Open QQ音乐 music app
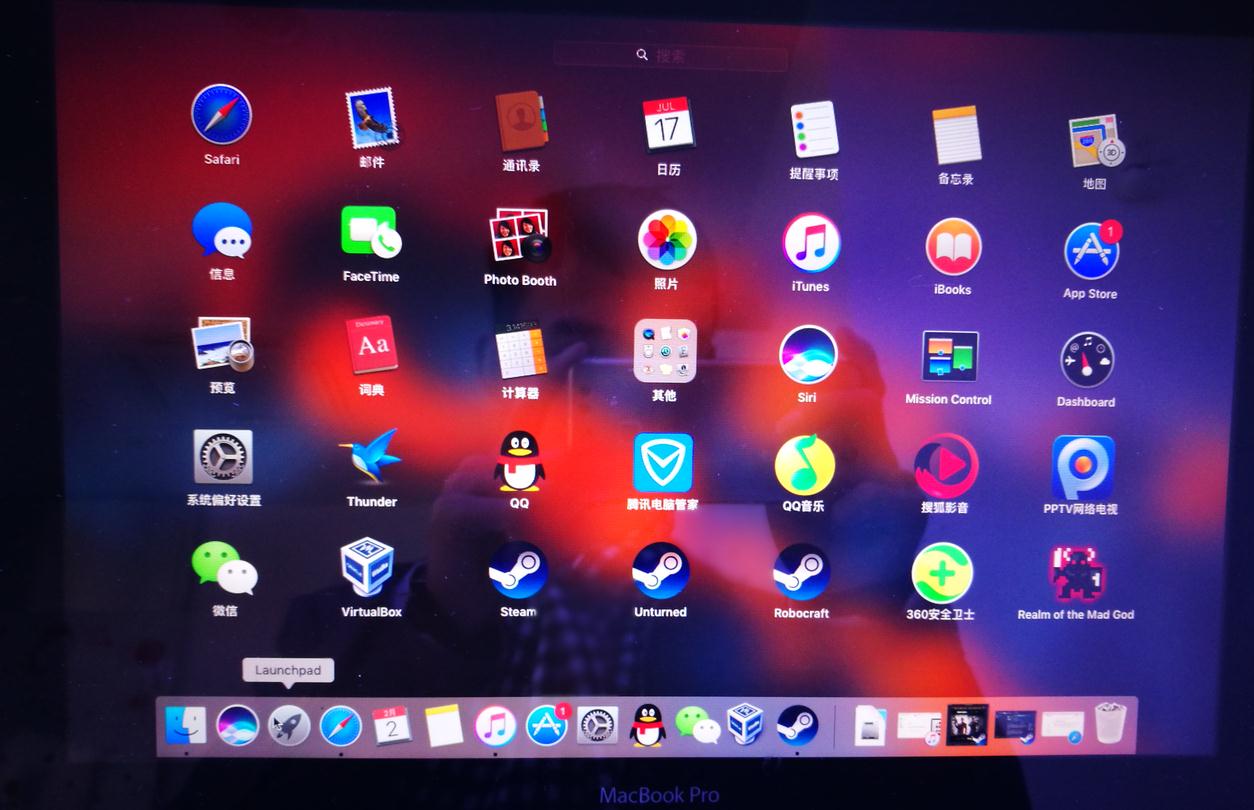The image size is (1254, 810). 804,464
